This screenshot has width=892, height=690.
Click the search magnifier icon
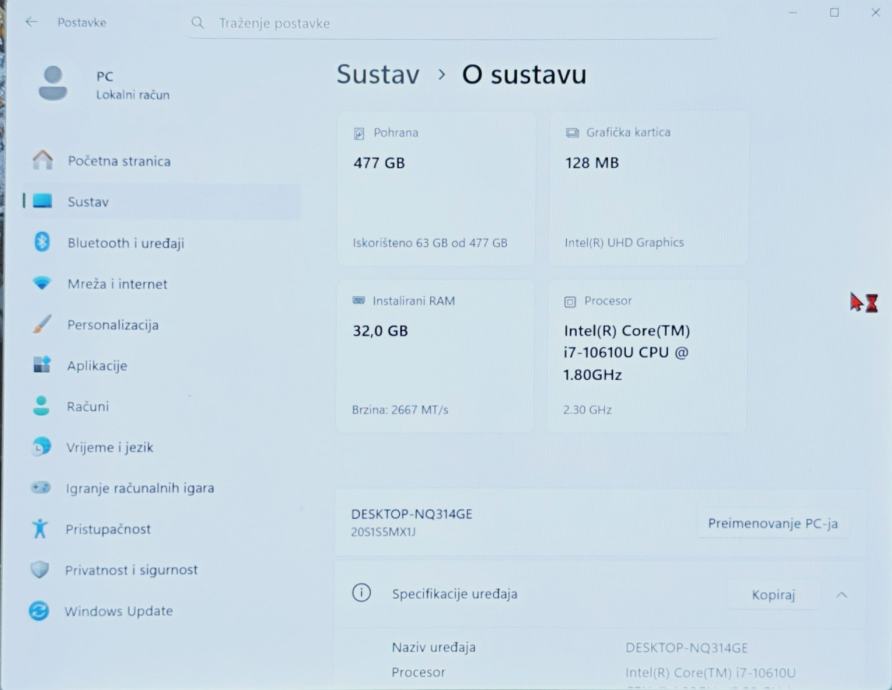tap(197, 23)
